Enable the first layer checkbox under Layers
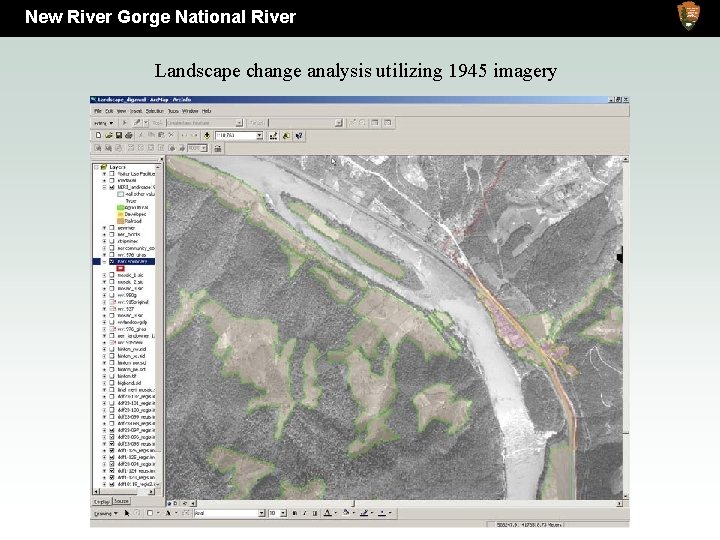720x540 pixels. (112, 174)
